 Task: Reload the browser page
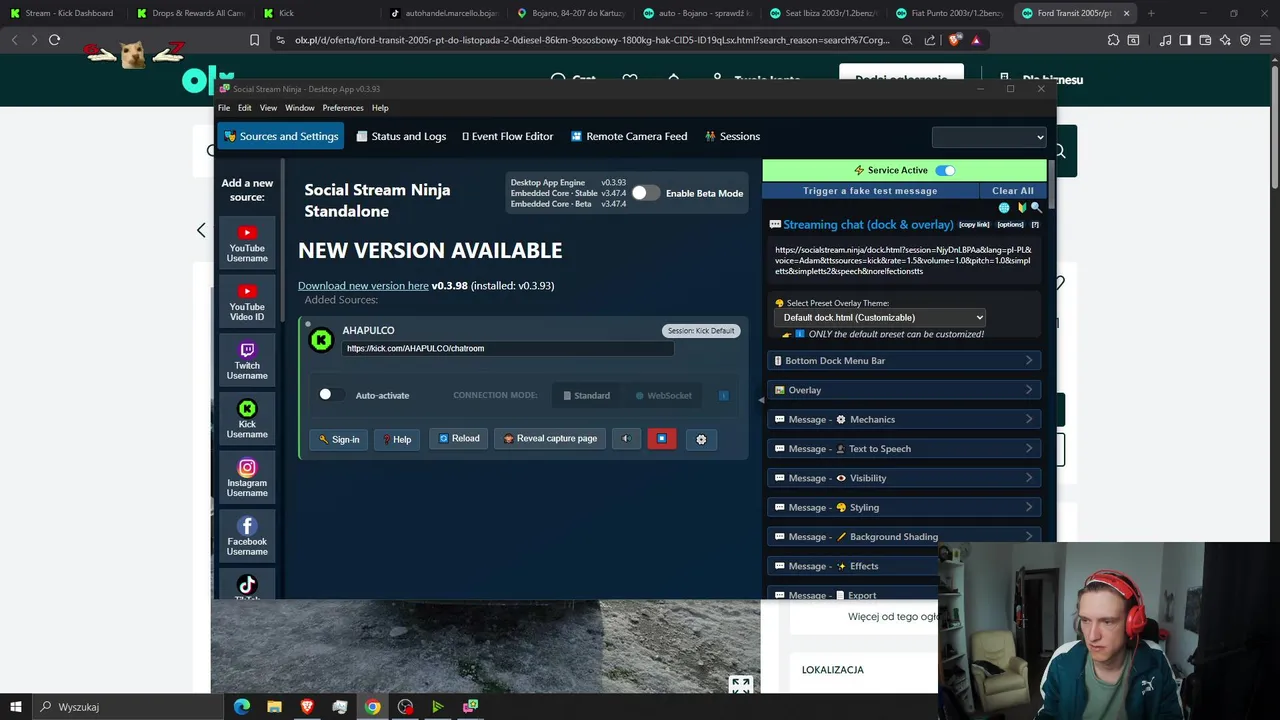[x=54, y=40]
